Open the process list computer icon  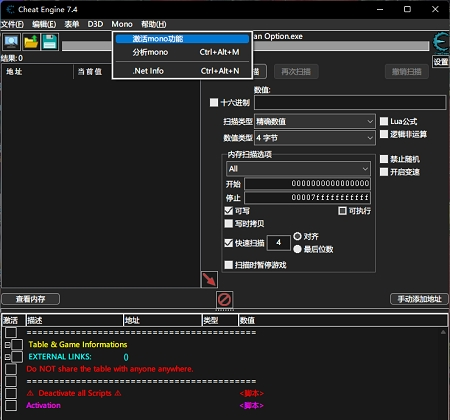11,42
